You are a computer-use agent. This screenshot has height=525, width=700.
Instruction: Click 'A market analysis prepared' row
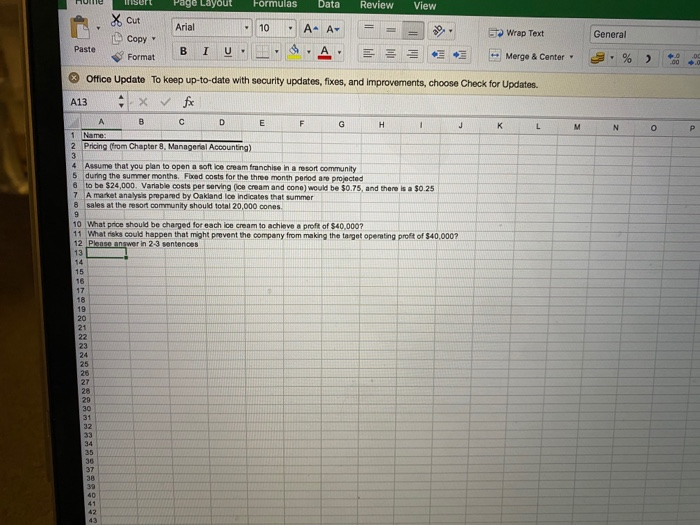[x=200, y=196]
